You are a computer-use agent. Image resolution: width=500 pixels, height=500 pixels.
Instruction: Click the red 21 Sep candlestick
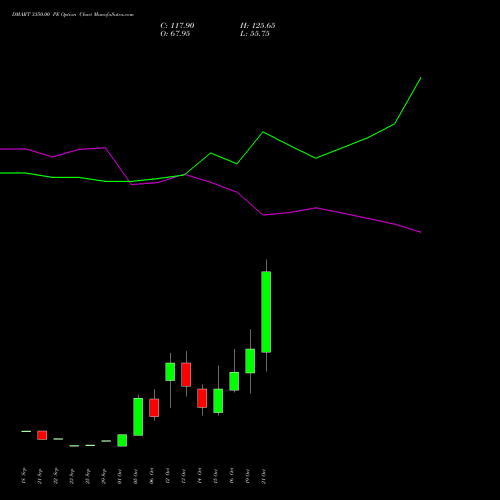click(42, 435)
